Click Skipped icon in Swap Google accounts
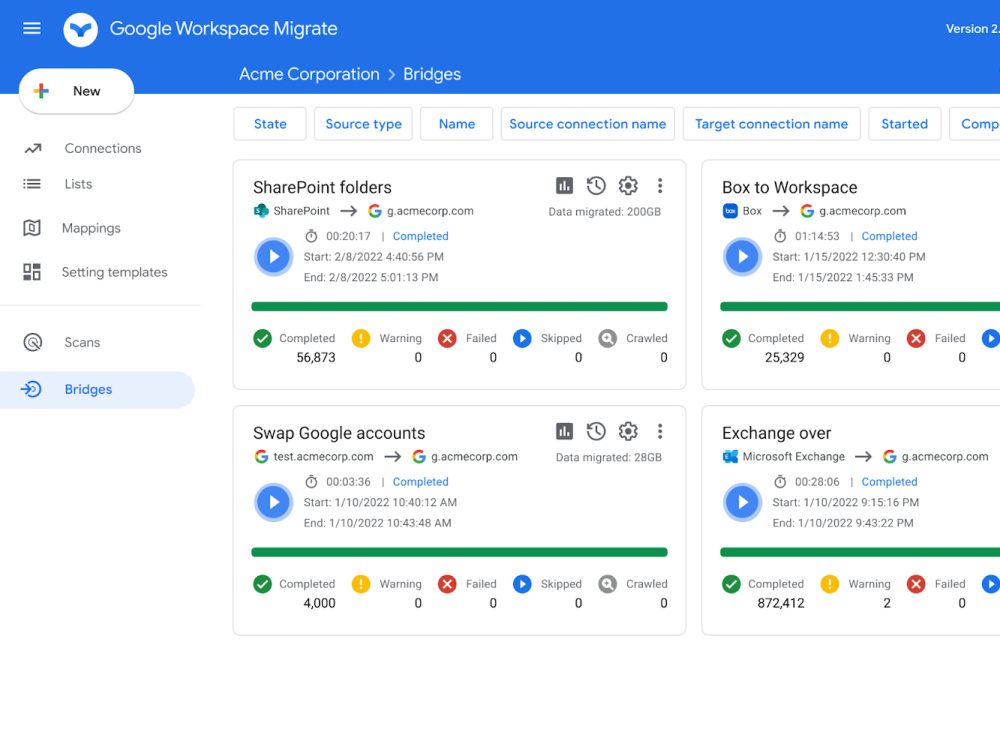Viewport: 1000px width, 750px height. (x=522, y=584)
